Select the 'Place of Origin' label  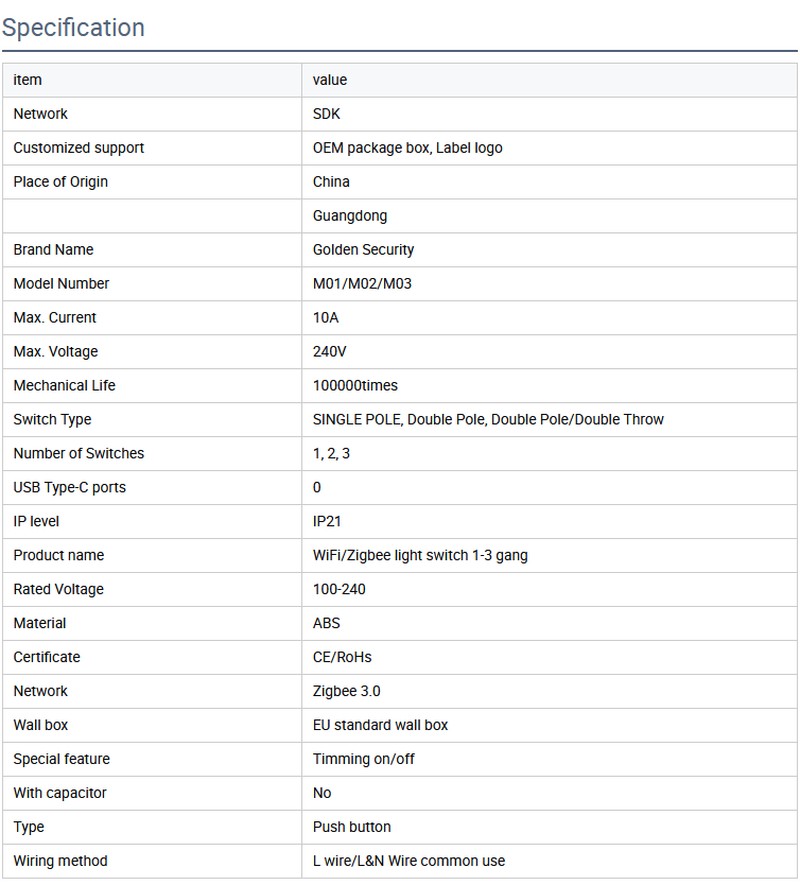click(61, 182)
